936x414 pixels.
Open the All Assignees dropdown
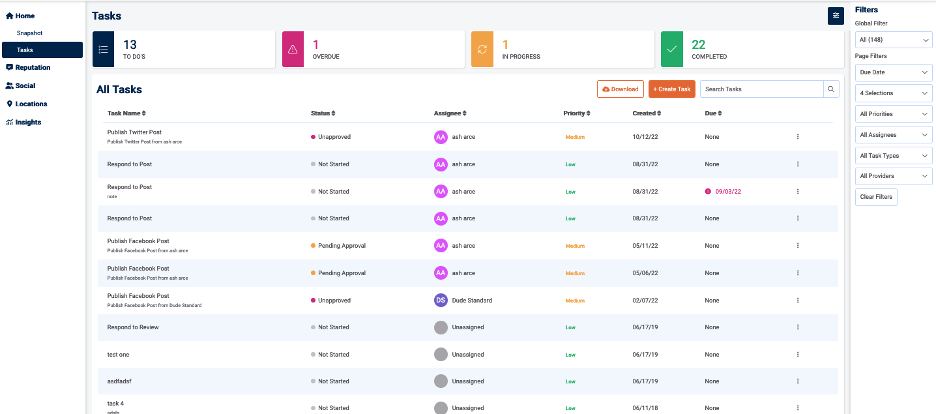click(x=894, y=134)
